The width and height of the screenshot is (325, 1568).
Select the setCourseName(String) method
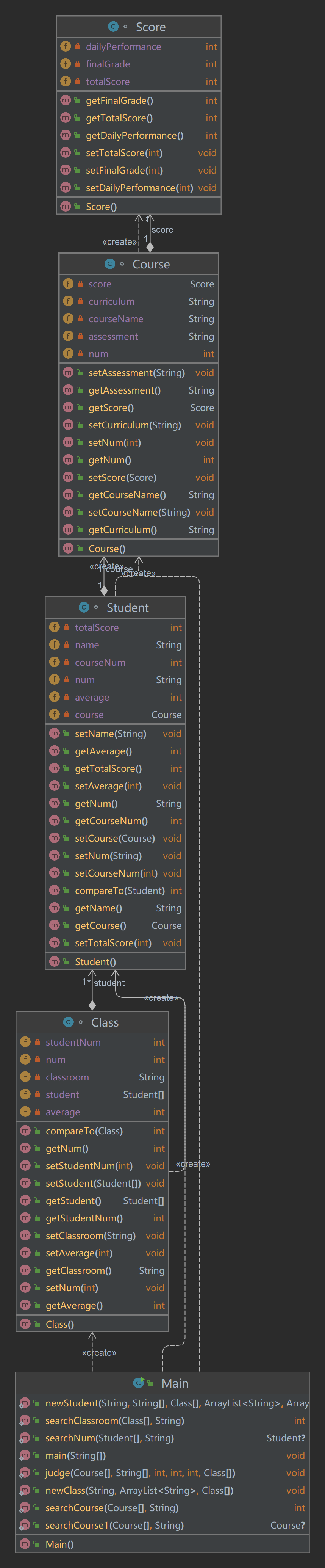(139, 513)
